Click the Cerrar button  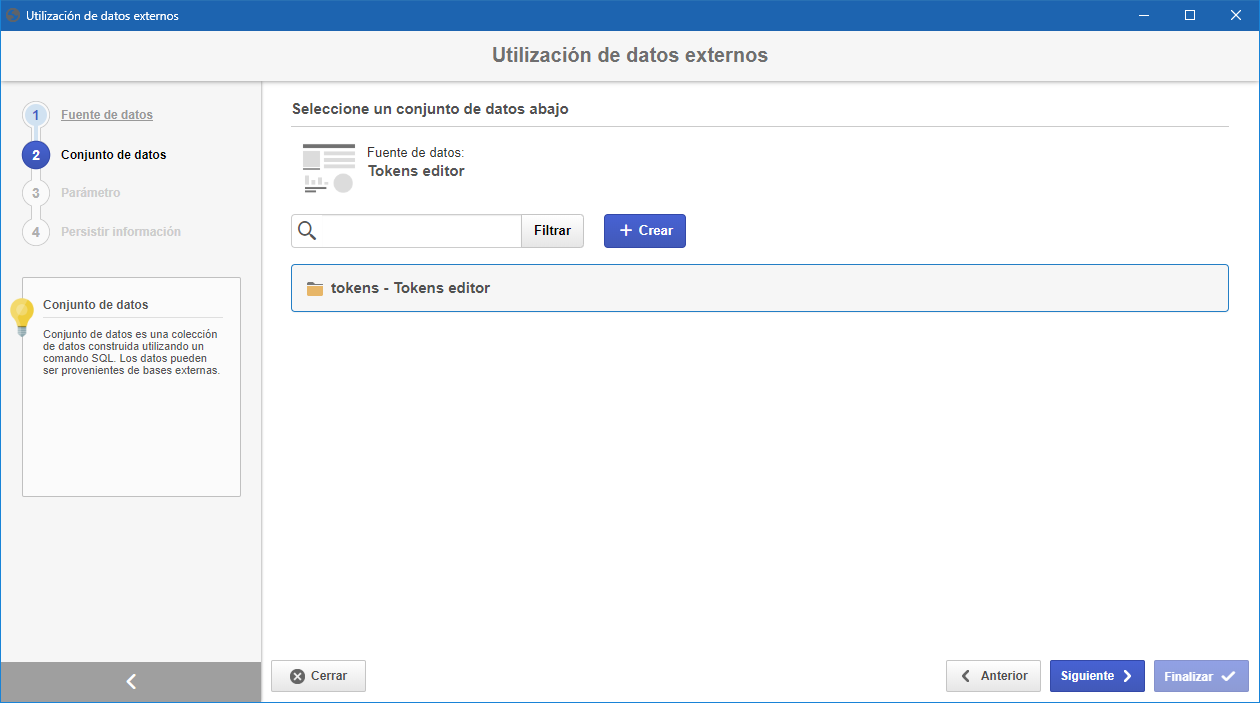318,676
